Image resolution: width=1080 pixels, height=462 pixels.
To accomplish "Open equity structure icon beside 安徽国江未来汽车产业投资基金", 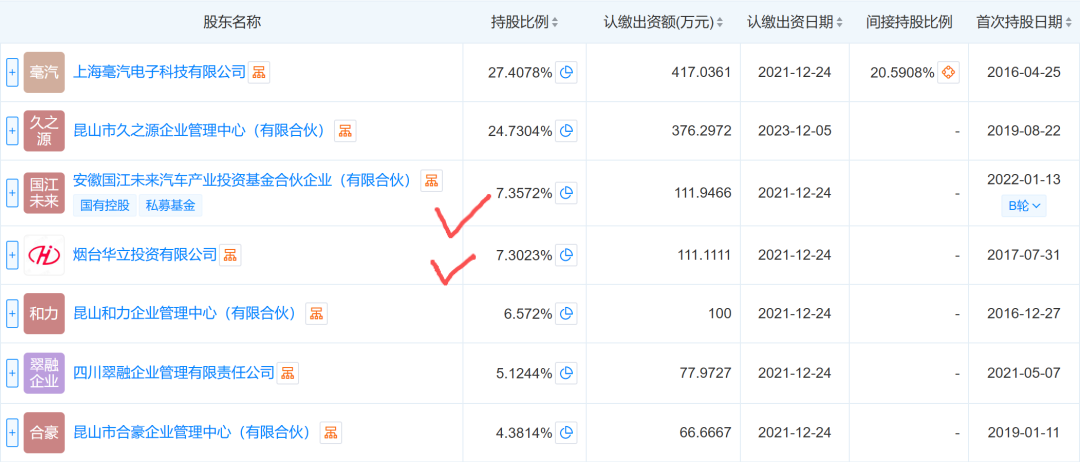I will 432,180.
